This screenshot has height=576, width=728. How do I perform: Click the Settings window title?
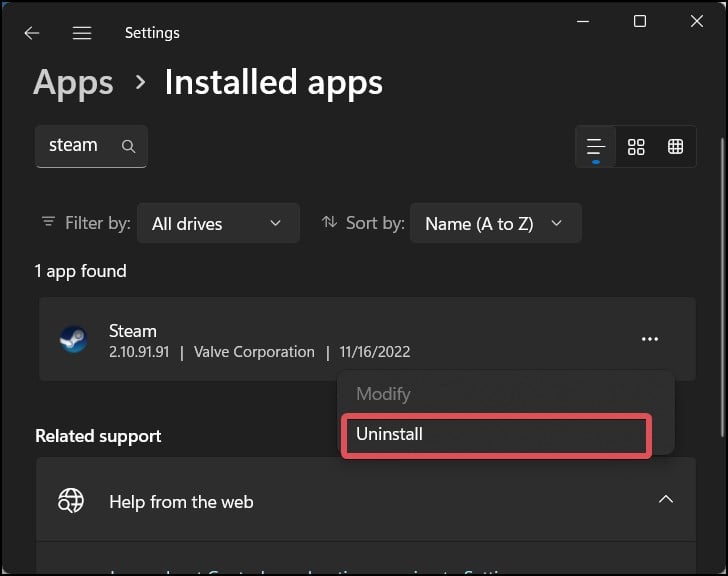[x=152, y=33]
